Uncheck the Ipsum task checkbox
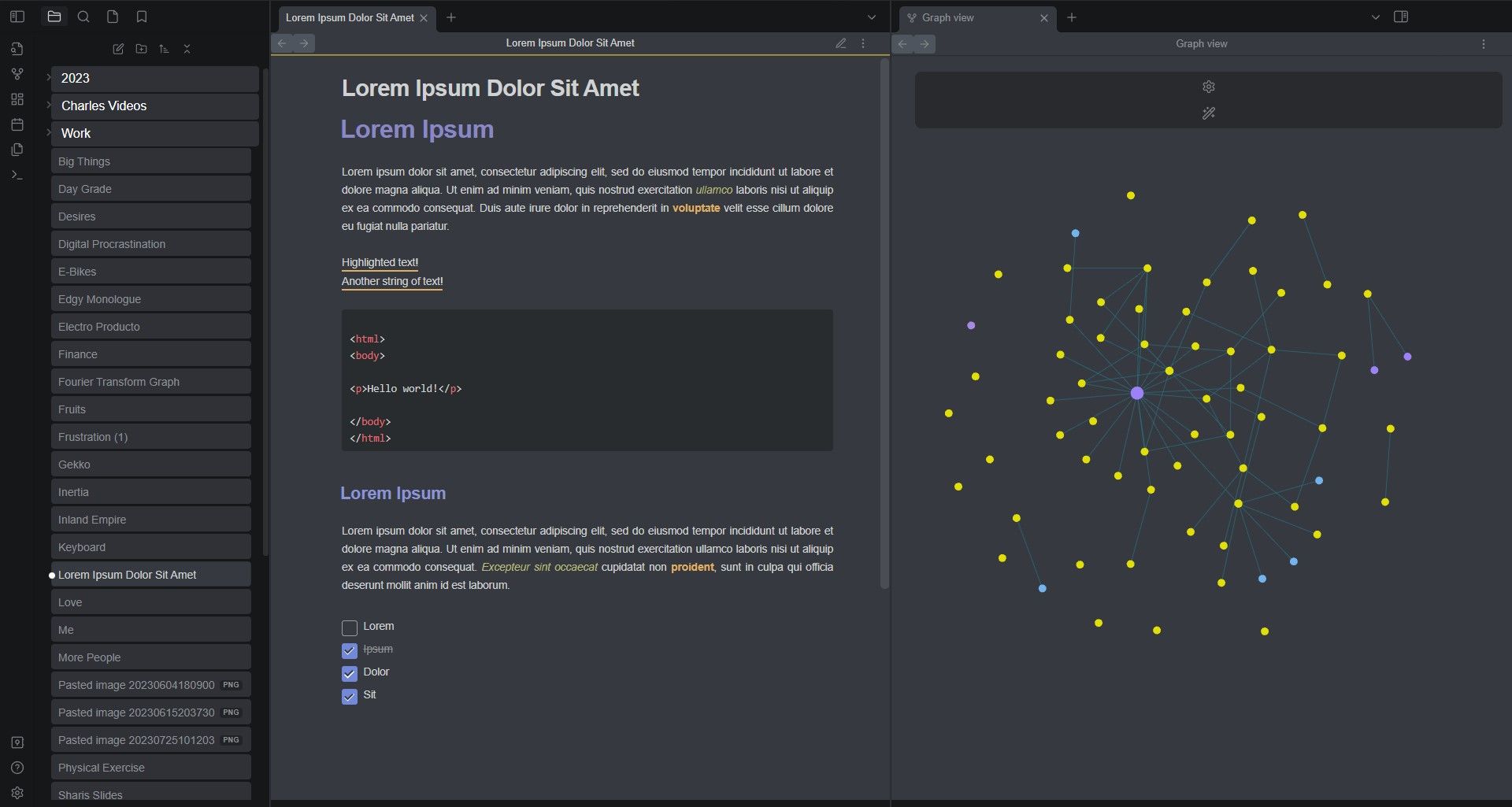The height and width of the screenshot is (807, 1512). tap(350, 650)
